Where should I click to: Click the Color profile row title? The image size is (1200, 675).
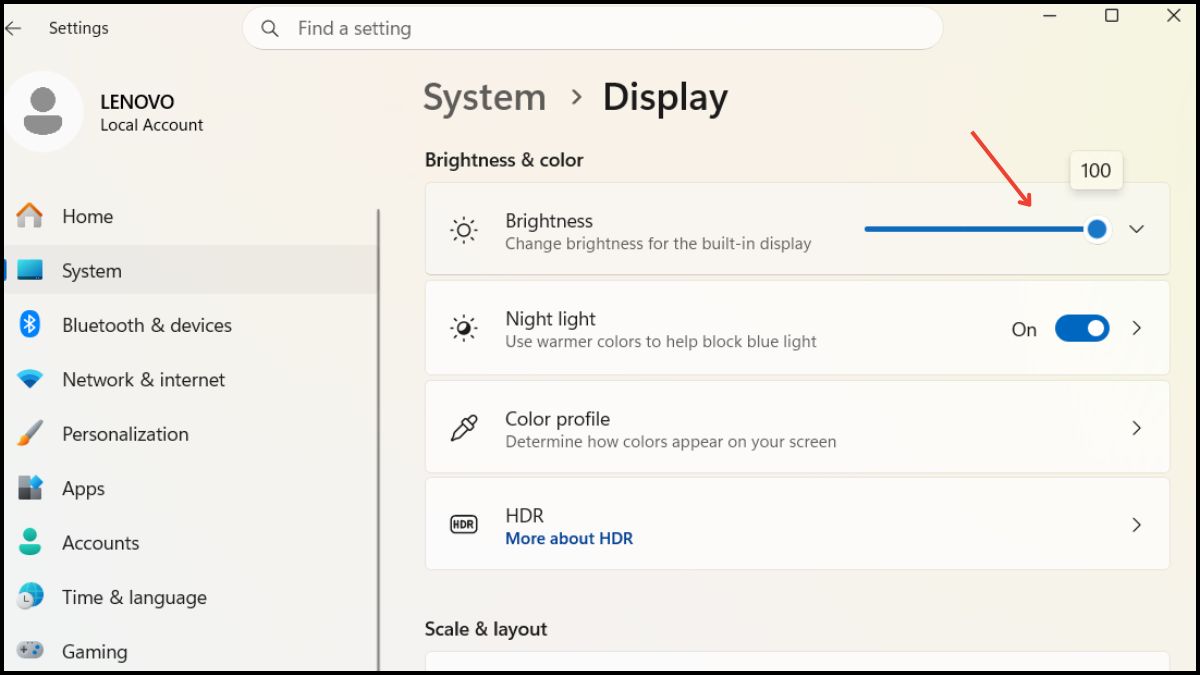click(557, 419)
